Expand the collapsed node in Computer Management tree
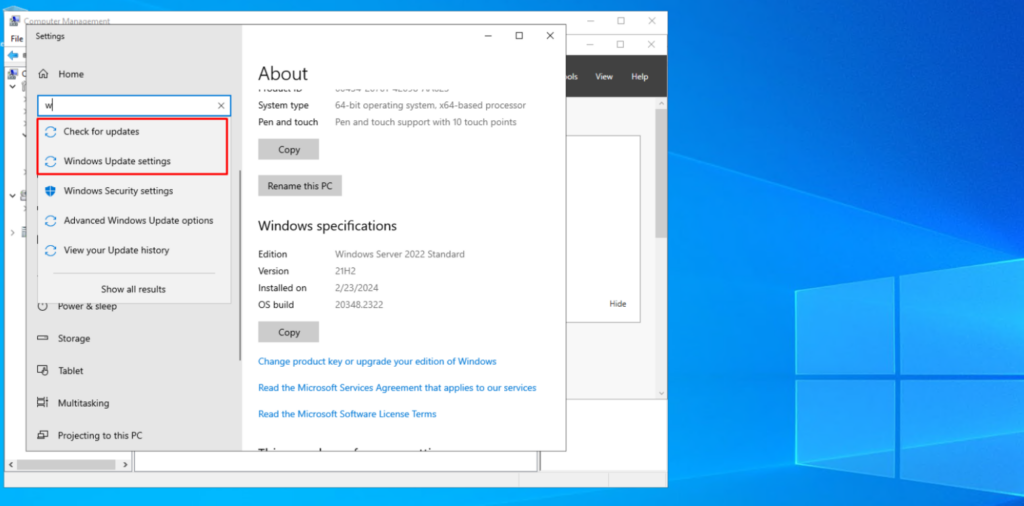The width and height of the screenshot is (1024, 506). point(12,232)
